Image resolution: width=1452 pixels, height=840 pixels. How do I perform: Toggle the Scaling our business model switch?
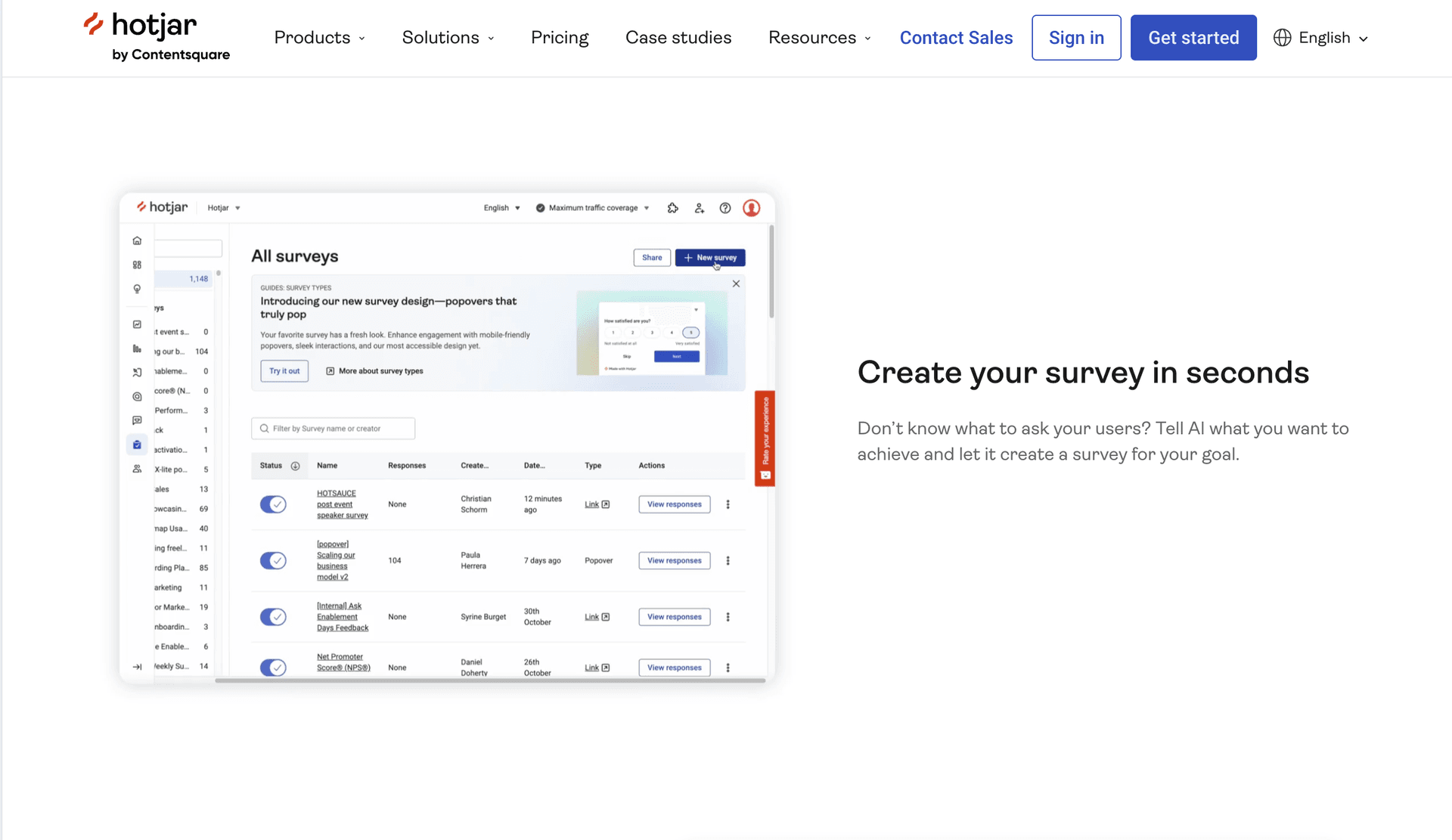tap(273, 560)
